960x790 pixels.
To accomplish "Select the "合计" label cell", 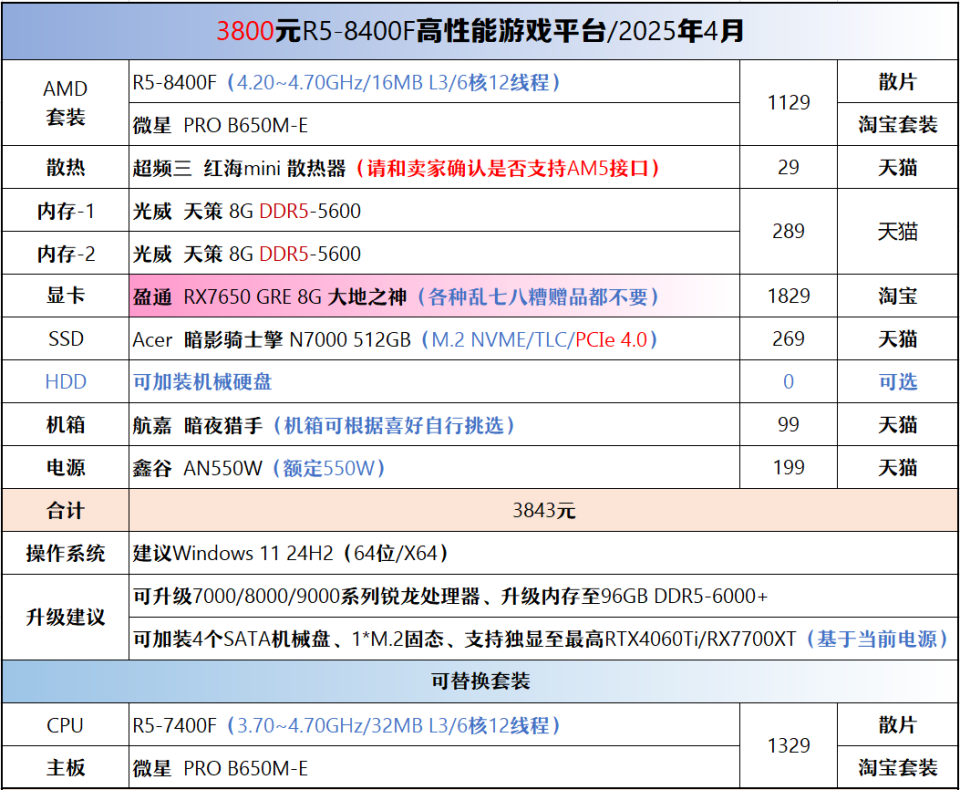I will tap(66, 510).
